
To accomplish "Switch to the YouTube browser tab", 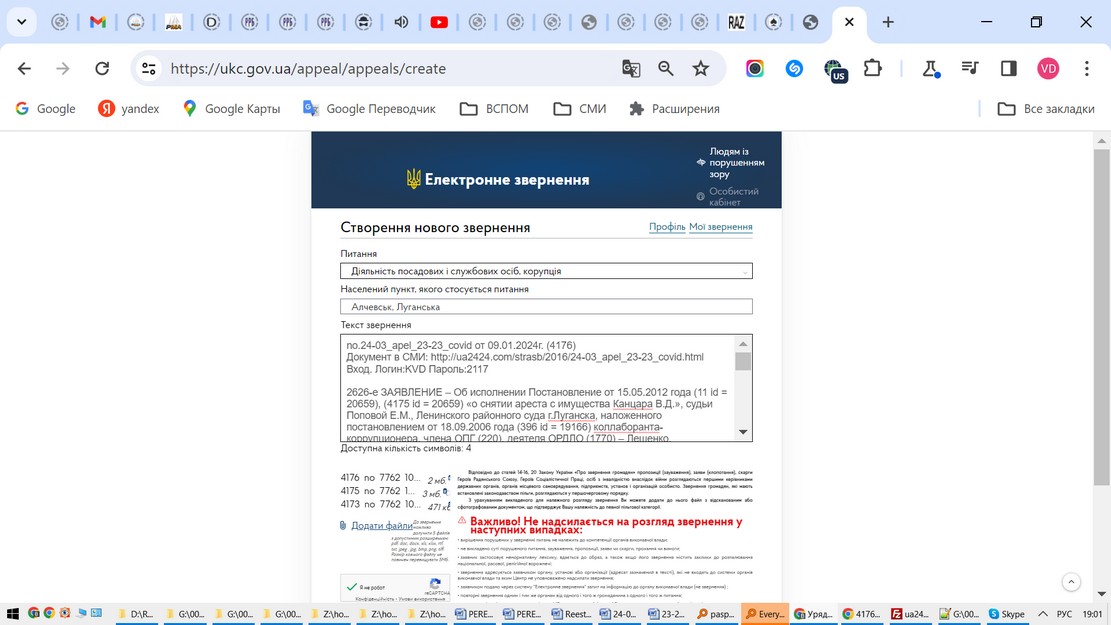I will [439, 22].
